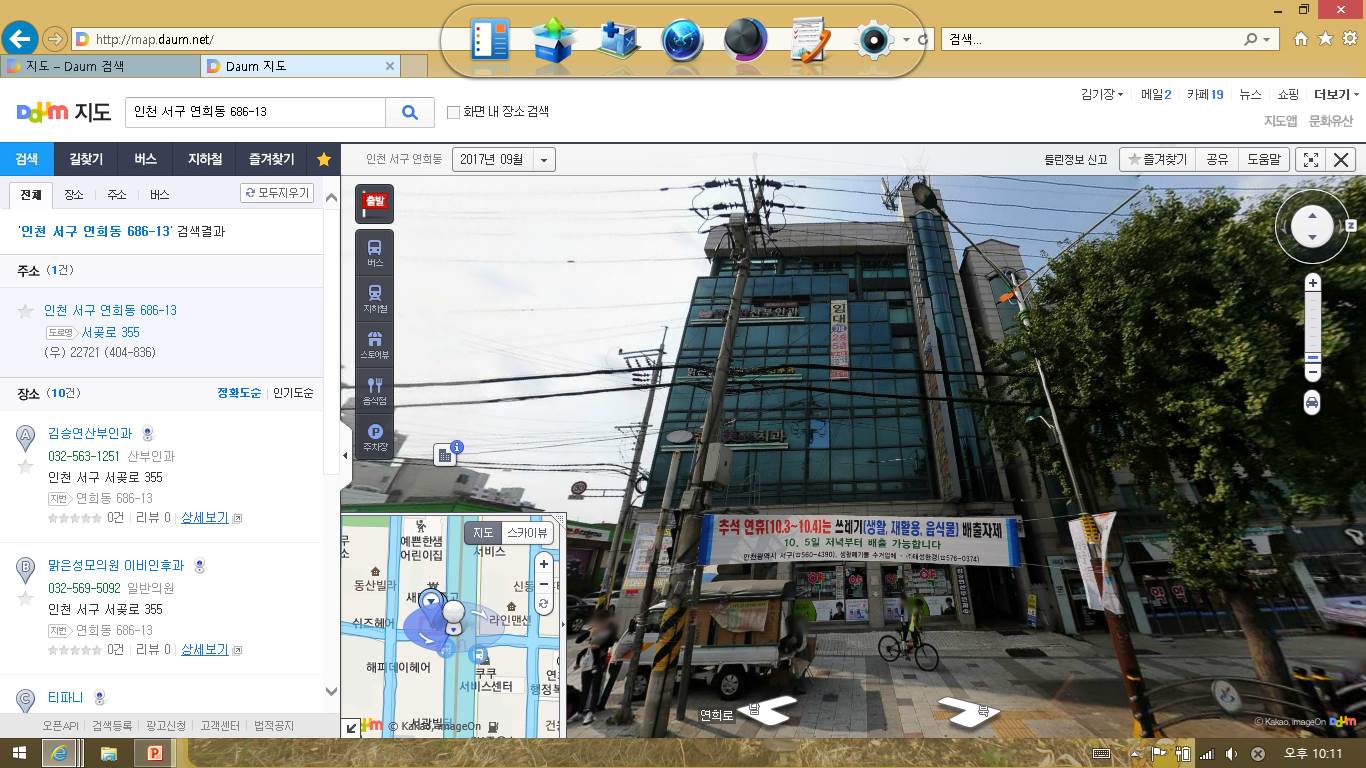Click the blue magnifier search button

(x=410, y=112)
